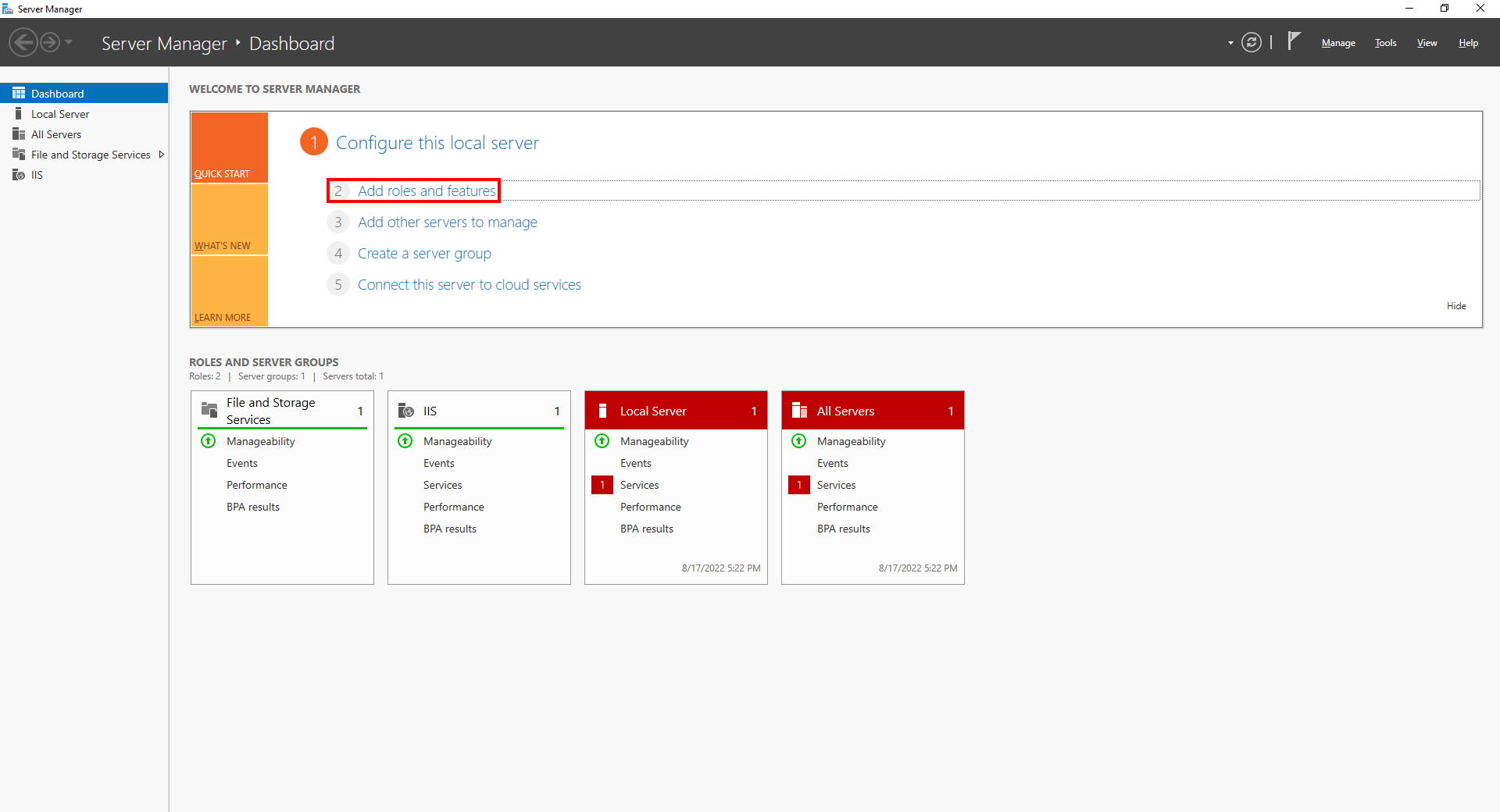Screen dimensions: 1500x812
Task: Select All Servers in the sidebar
Action: coord(84,134)
